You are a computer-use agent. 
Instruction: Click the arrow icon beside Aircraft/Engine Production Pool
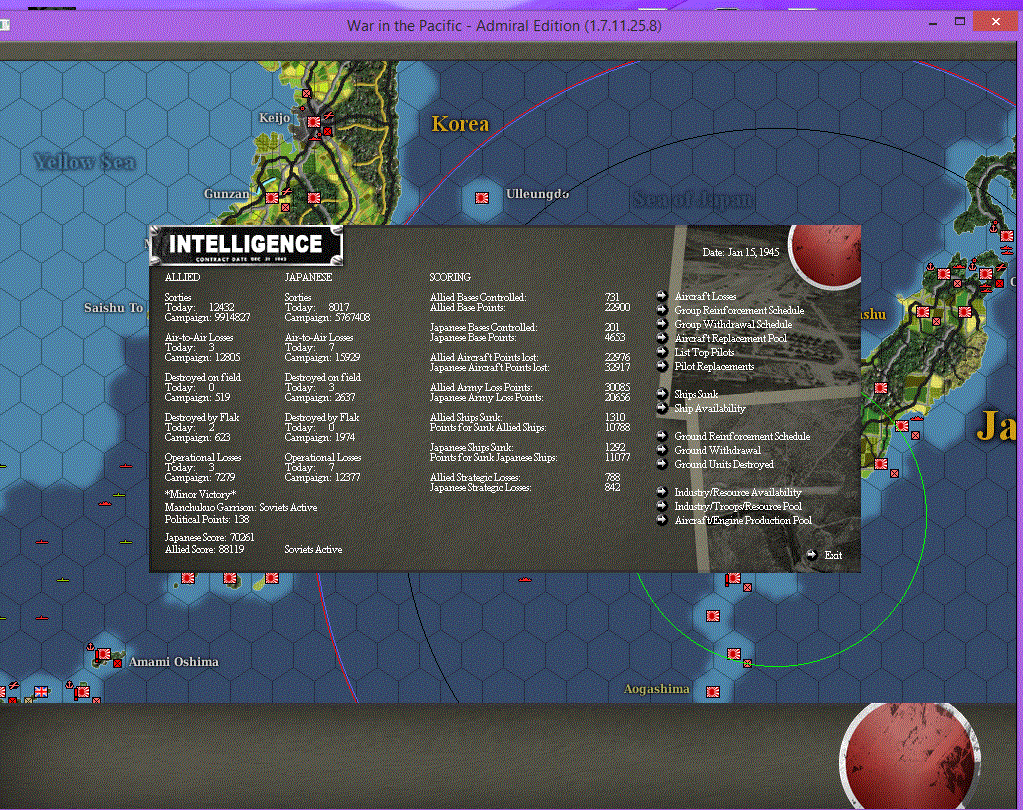click(x=662, y=520)
